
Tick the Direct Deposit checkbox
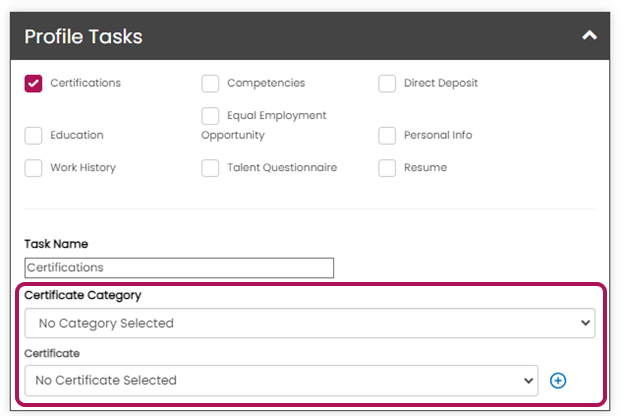pyautogui.click(x=387, y=84)
